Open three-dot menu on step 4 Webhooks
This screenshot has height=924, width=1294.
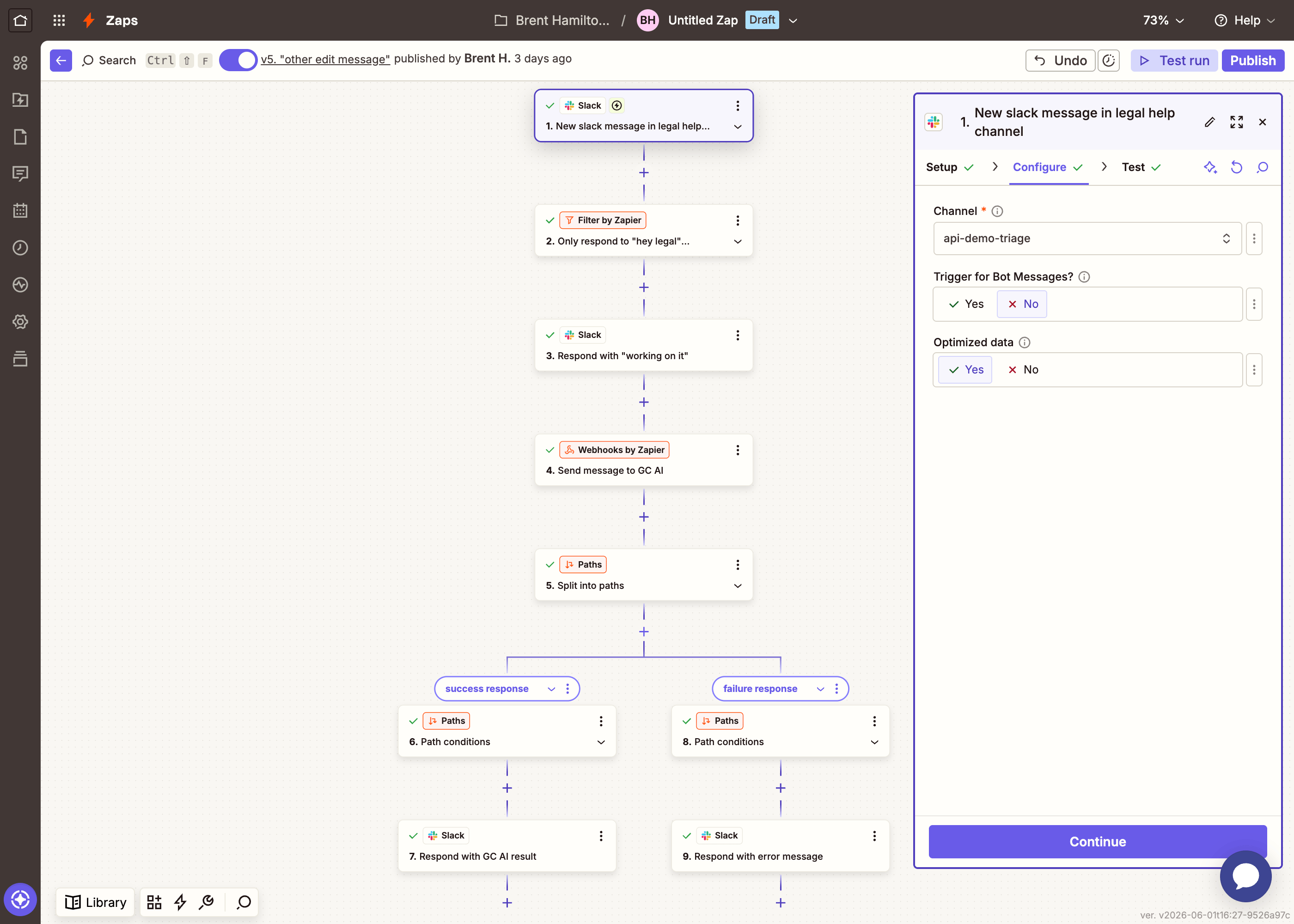738,450
